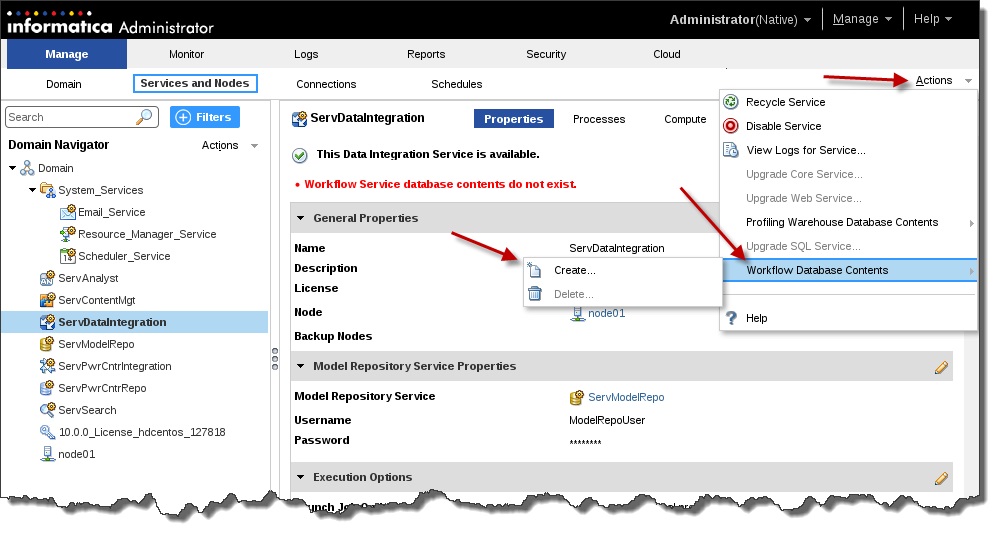The image size is (996, 535).
Task: Open the Connections sub-tab
Action: [x=326, y=84]
